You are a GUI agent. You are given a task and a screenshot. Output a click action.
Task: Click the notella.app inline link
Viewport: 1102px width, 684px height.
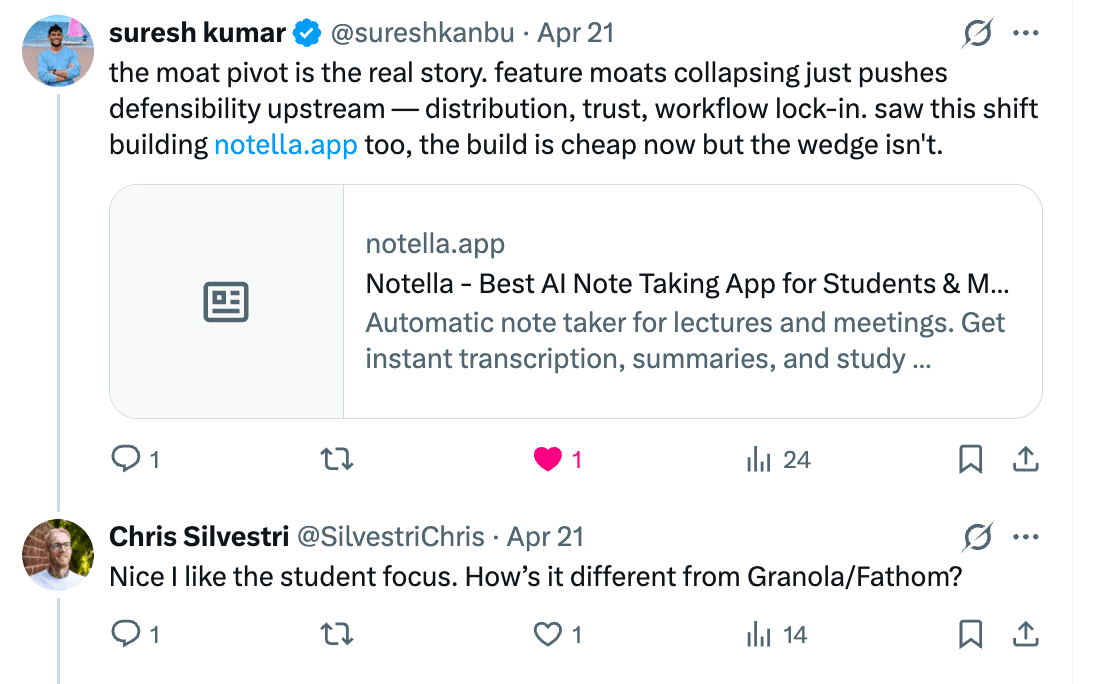286,145
